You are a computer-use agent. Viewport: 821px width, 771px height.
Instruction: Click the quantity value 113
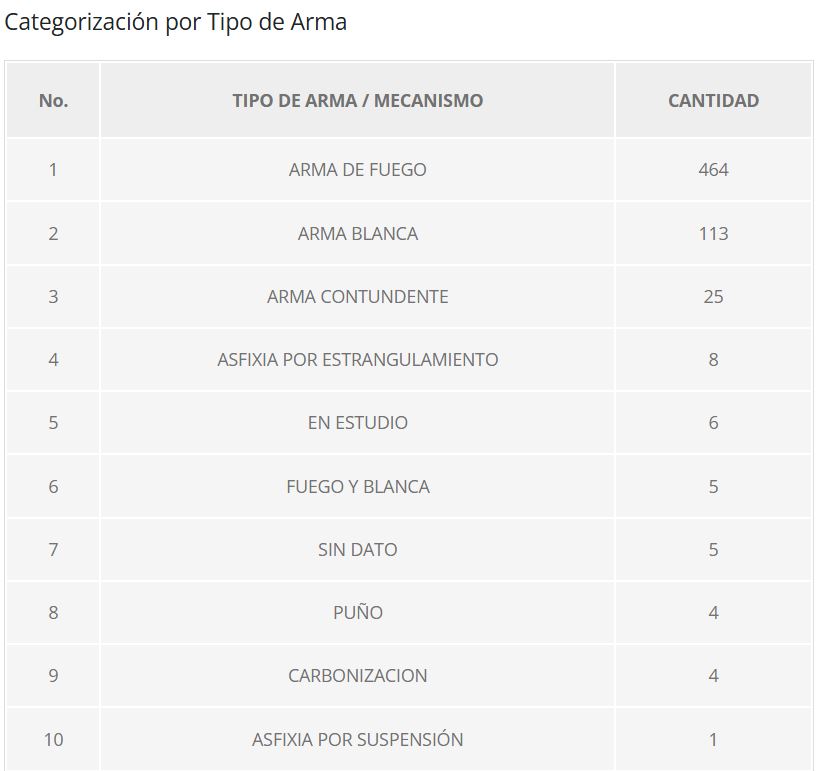(713, 234)
